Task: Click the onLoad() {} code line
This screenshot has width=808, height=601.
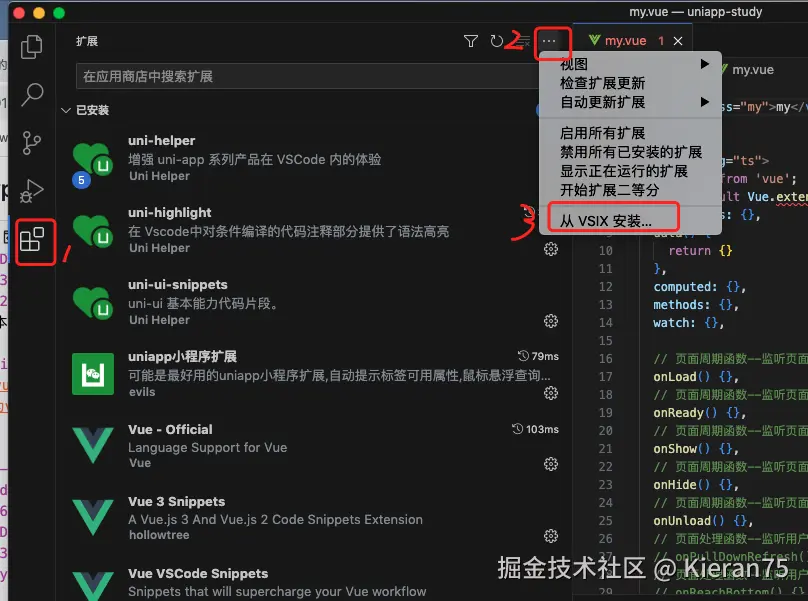Action: click(x=696, y=377)
